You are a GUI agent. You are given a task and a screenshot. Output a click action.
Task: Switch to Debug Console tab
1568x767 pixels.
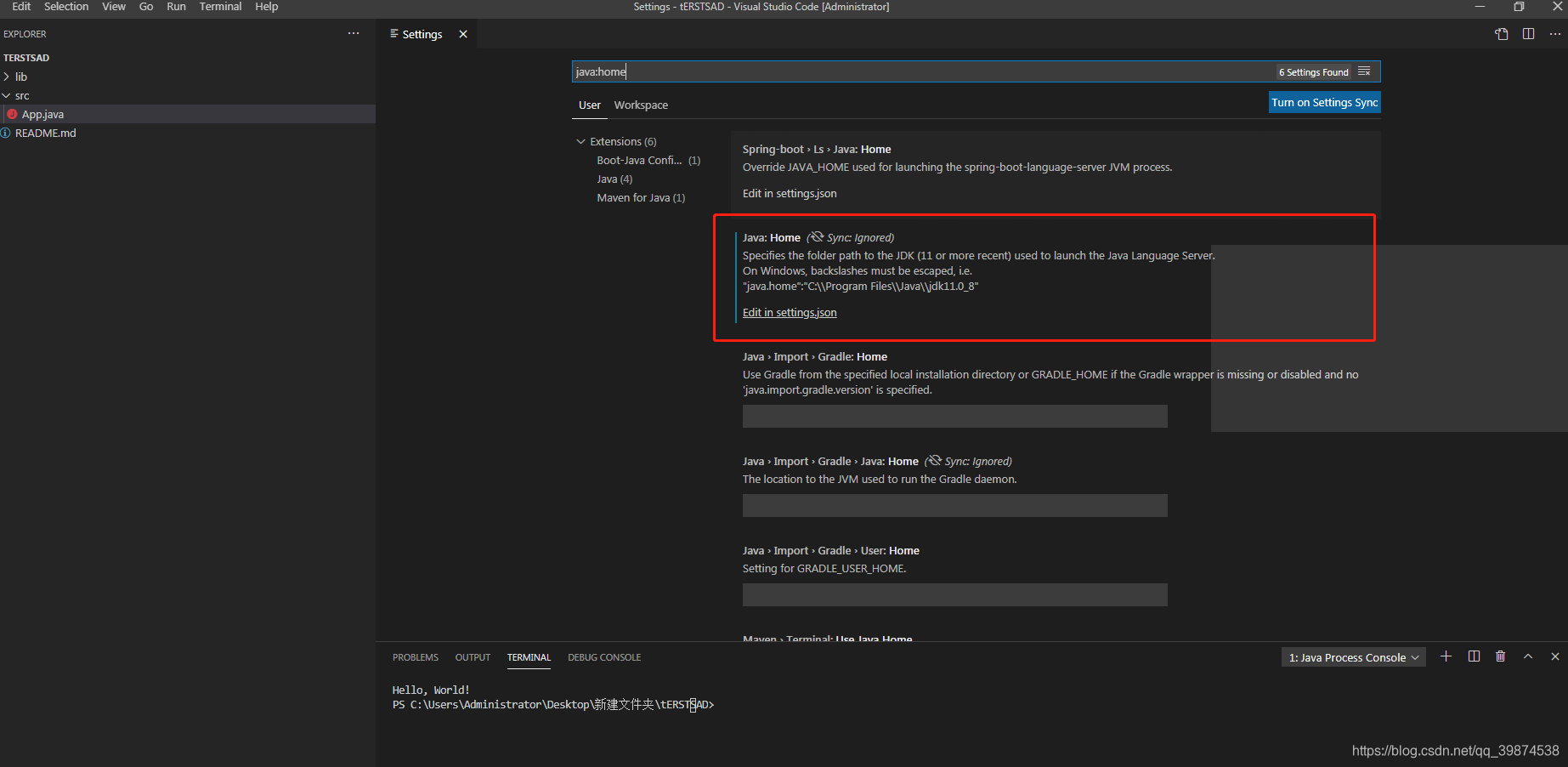604,657
